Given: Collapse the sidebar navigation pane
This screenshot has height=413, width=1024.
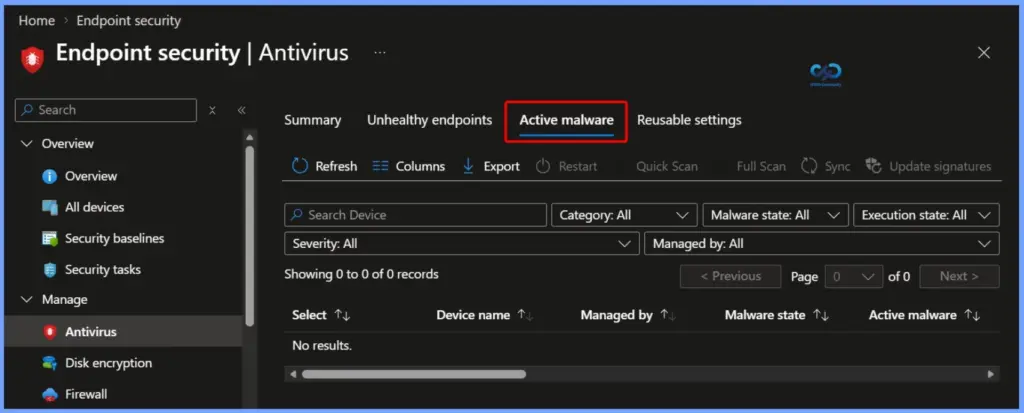Looking at the screenshot, I should click(x=242, y=110).
